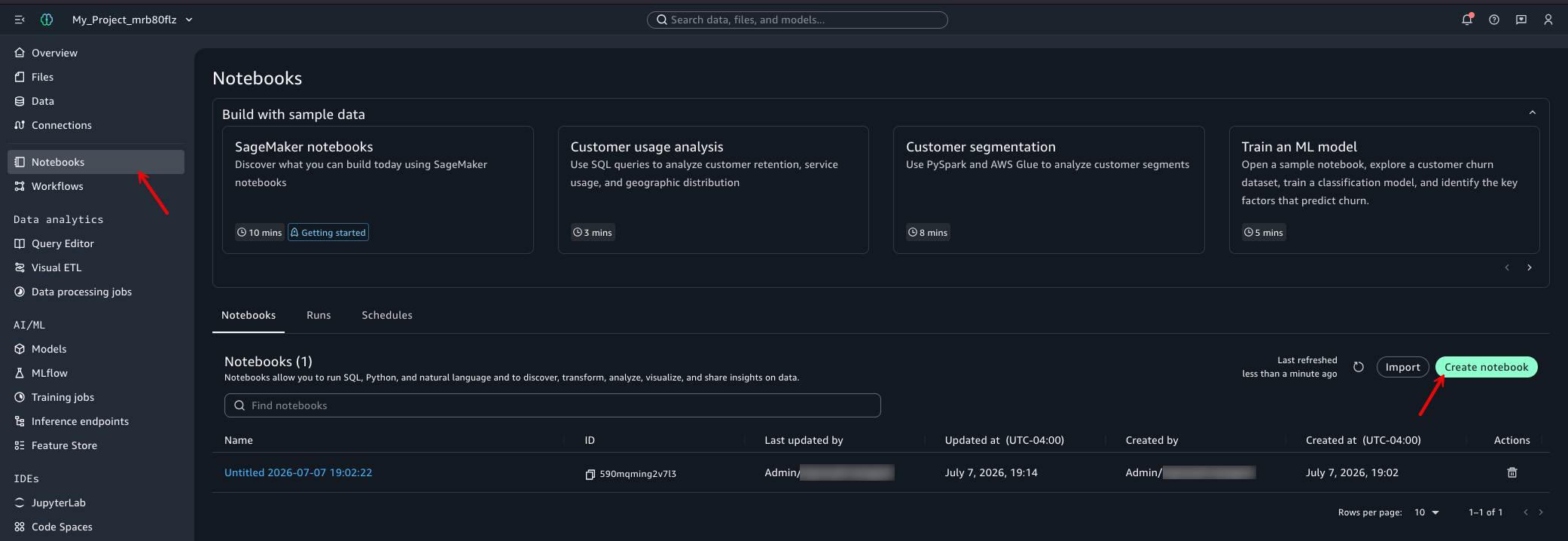Image resolution: width=1568 pixels, height=541 pixels.
Task: Click the 5 mins duration badge
Action: [x=1264, y=232]
